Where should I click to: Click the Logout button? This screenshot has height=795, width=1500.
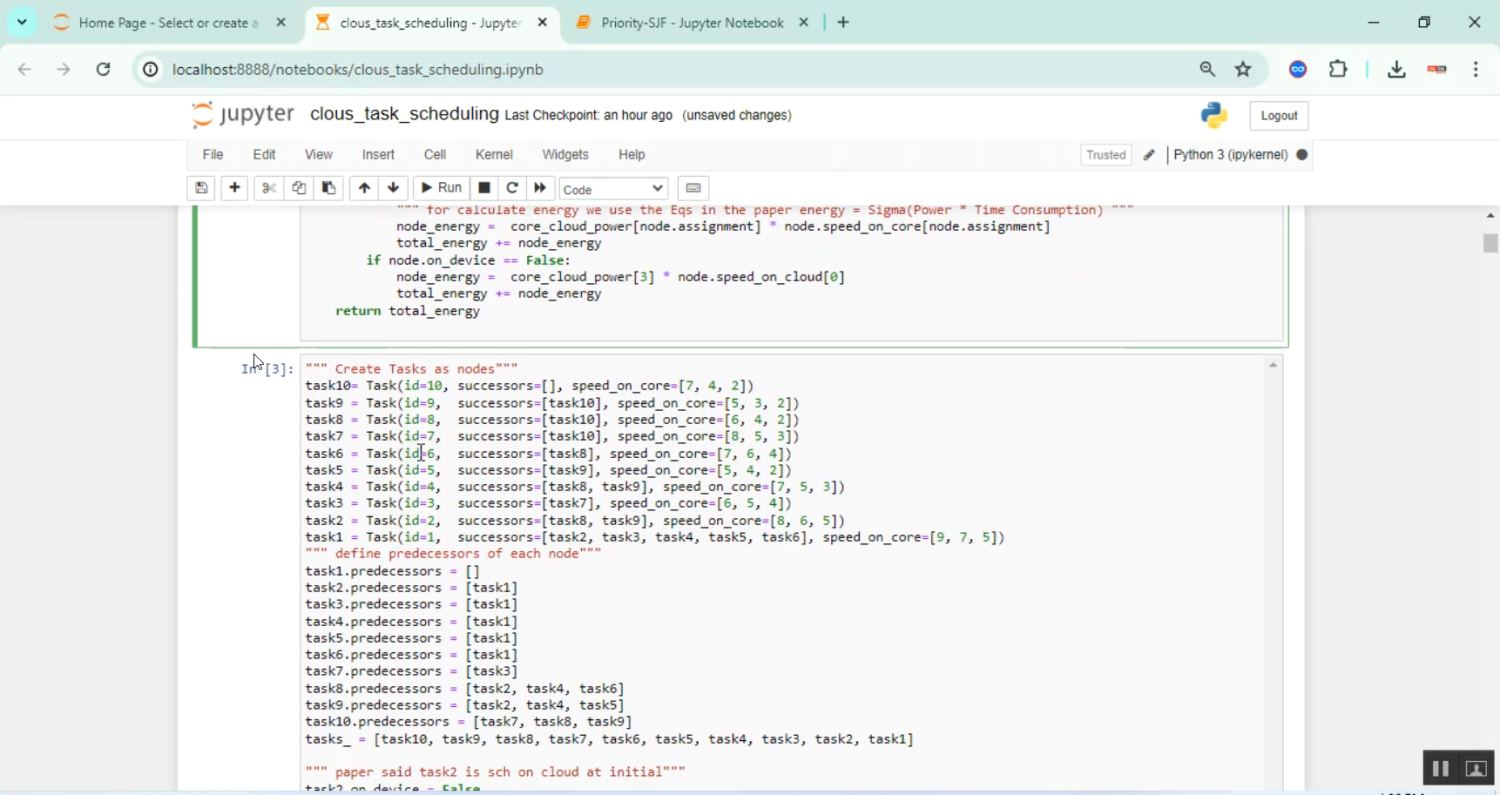(x=1278, y=116)
